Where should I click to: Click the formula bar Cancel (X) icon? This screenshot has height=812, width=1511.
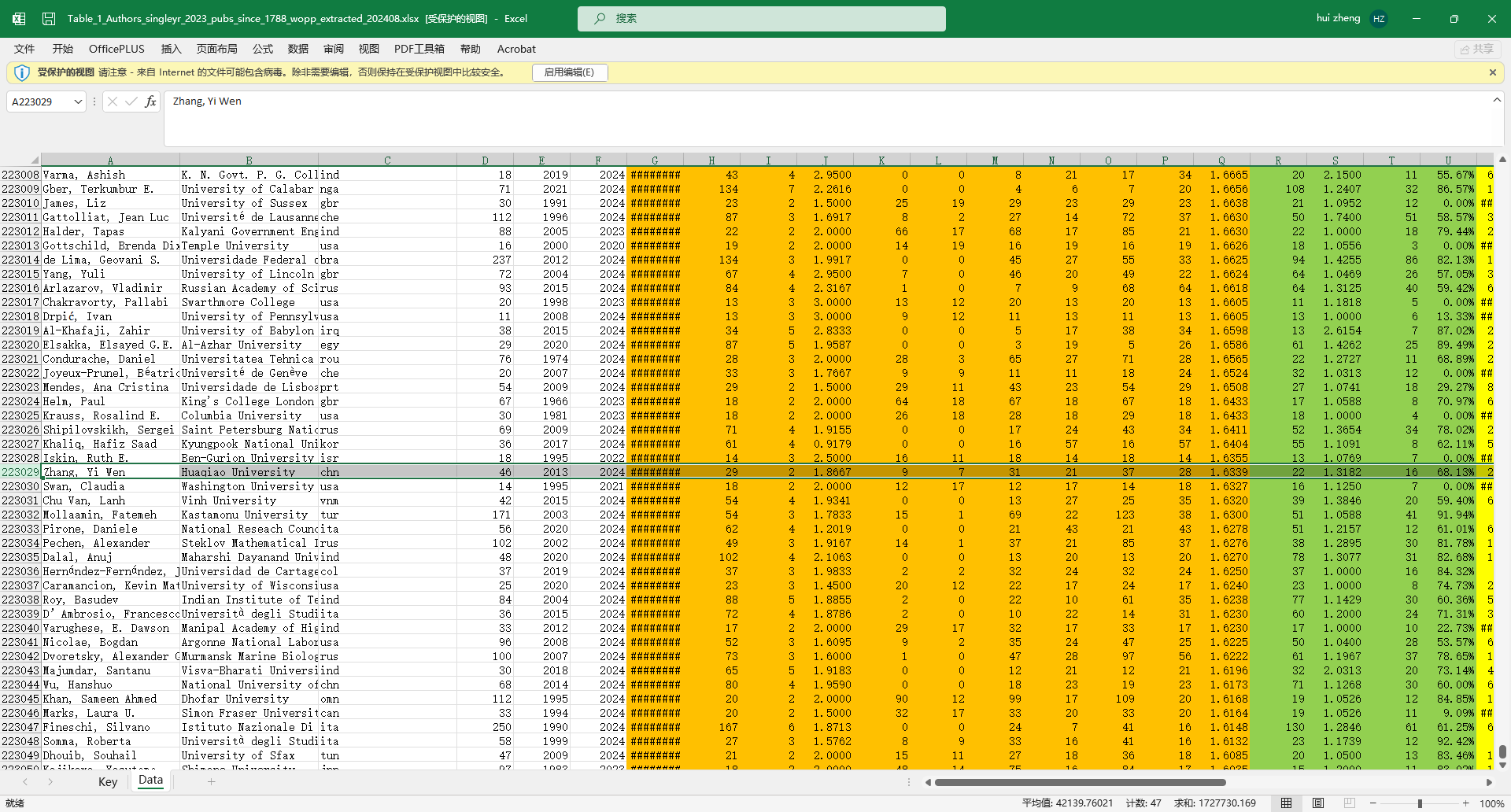[113, 101]
